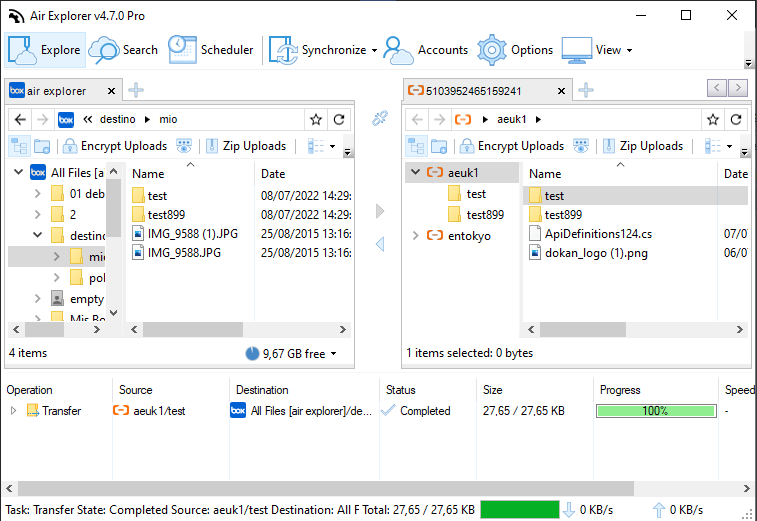Click destino in the left breadcrumb path
757x521 pixels.
pos(117,119)
